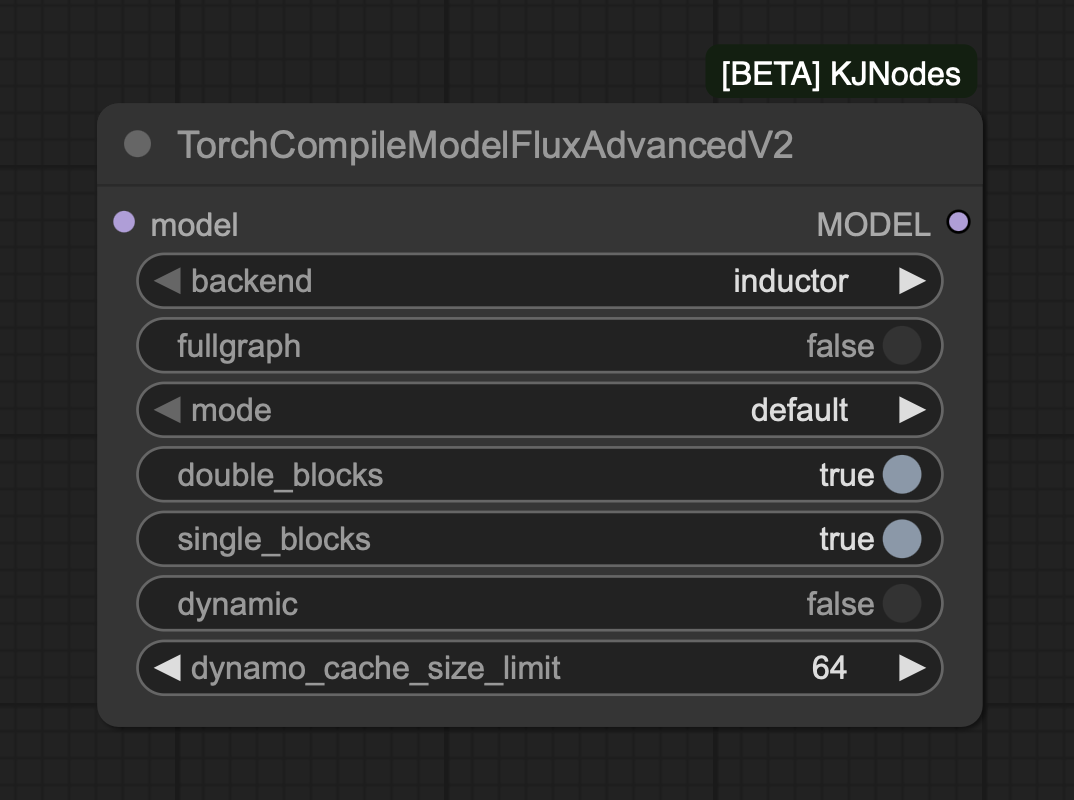Click the [BETA] KJNodes badge
Image resolution: width=1074 pixels, height=800 pixels.
pyautogui.click(x=840, y=74)
